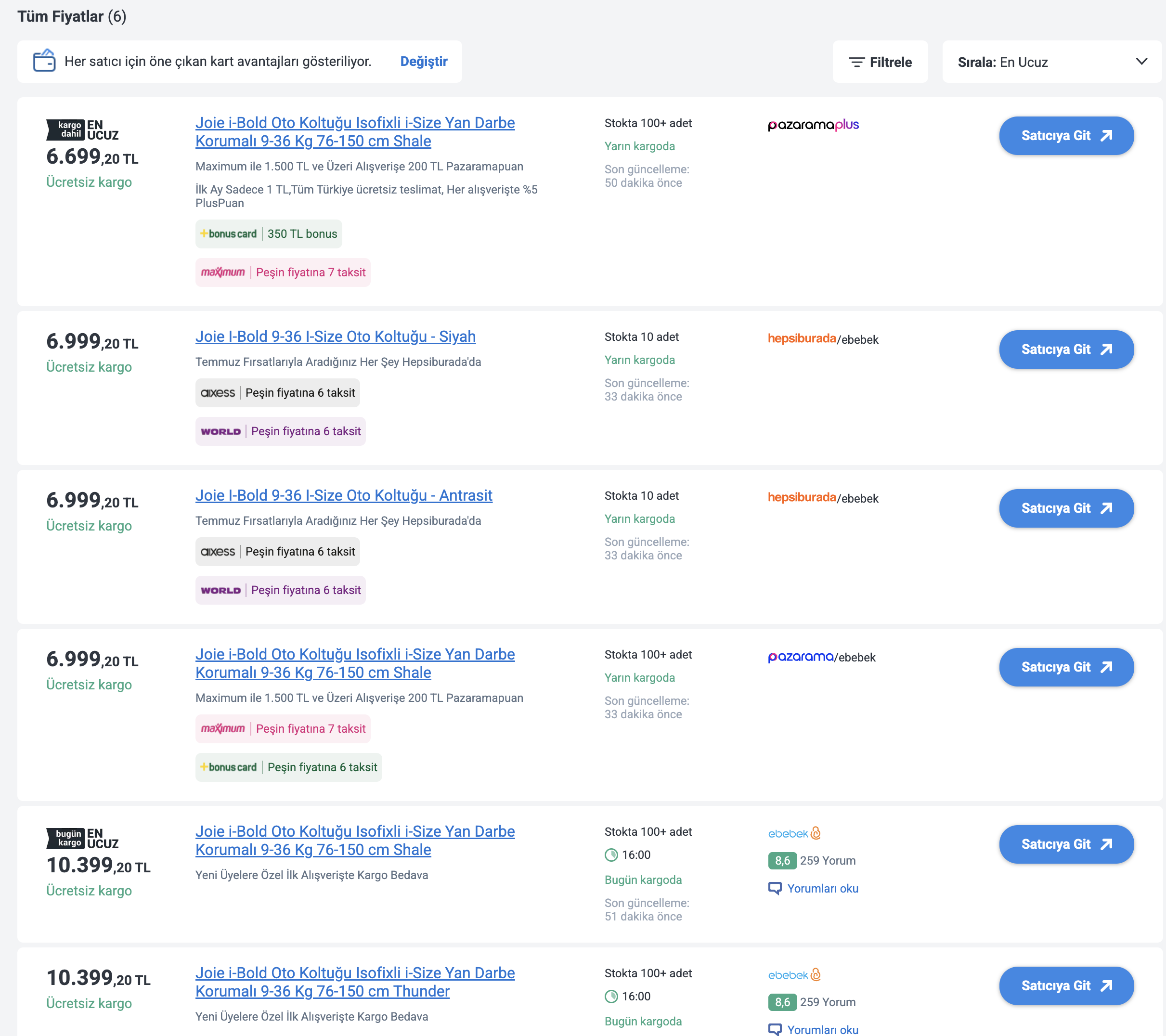
Task: Open Joie I-Bold Siyah product link
Action: pos(336,337)
